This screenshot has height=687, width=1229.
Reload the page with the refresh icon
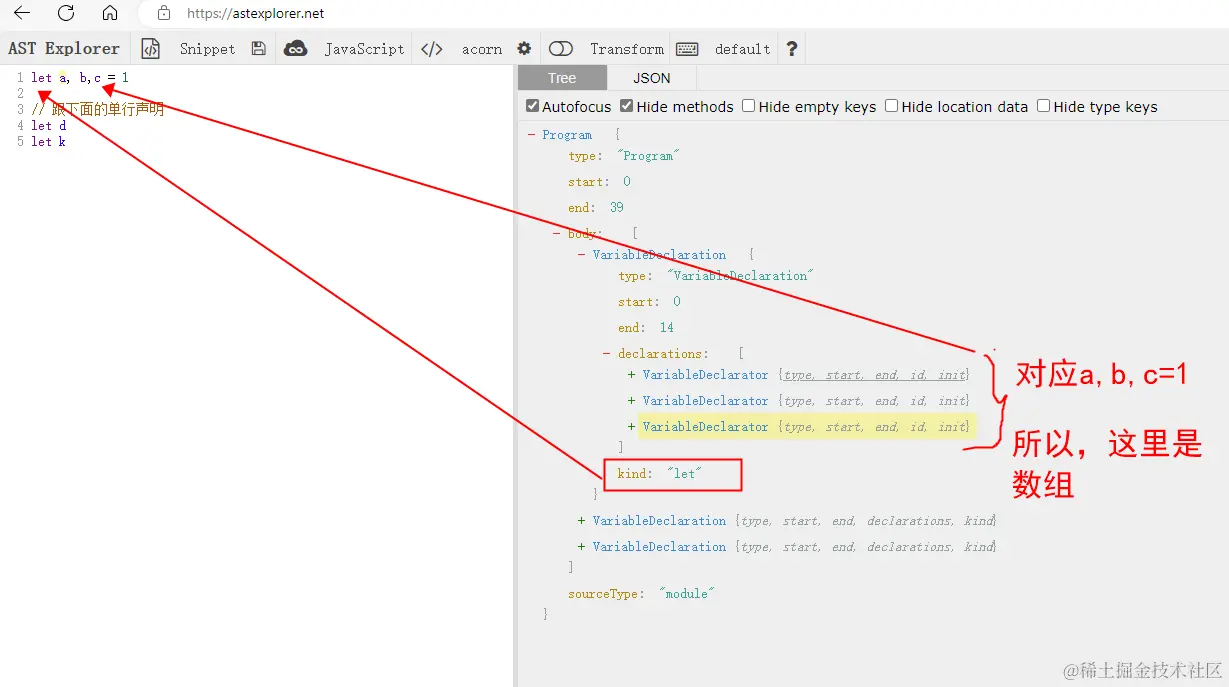[66, 14]
